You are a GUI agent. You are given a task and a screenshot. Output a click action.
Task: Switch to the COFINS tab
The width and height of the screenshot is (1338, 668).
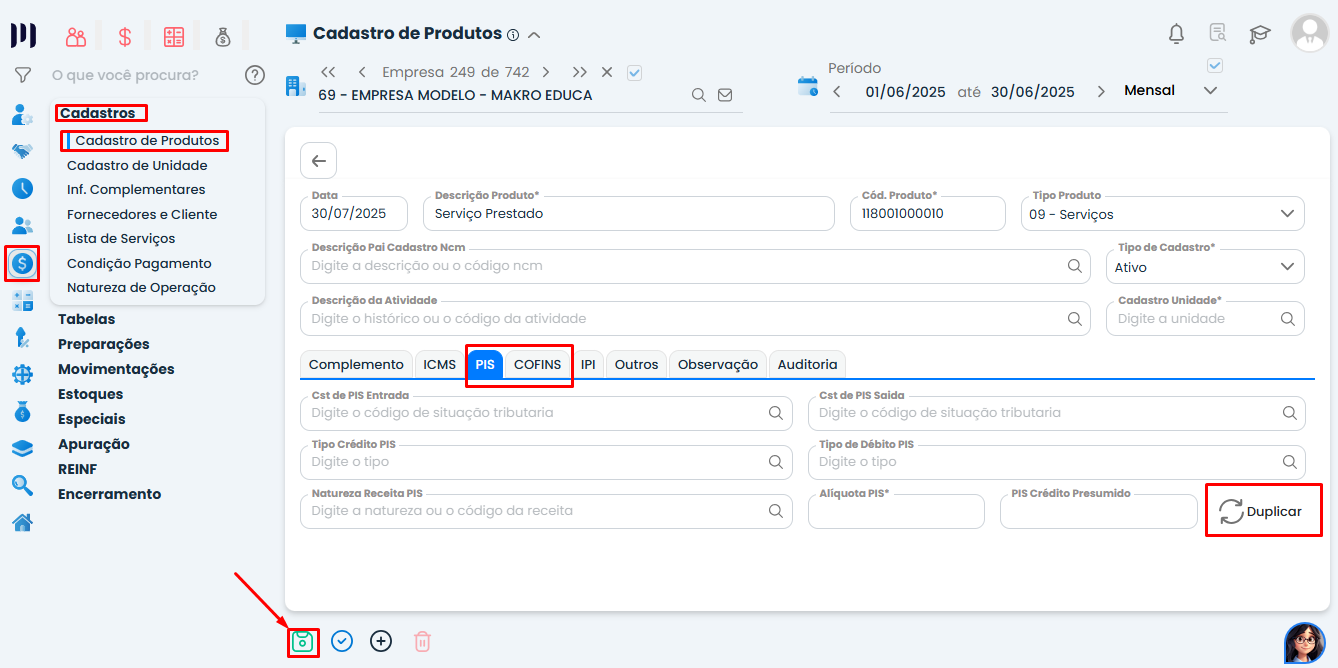tap(538, 364)
